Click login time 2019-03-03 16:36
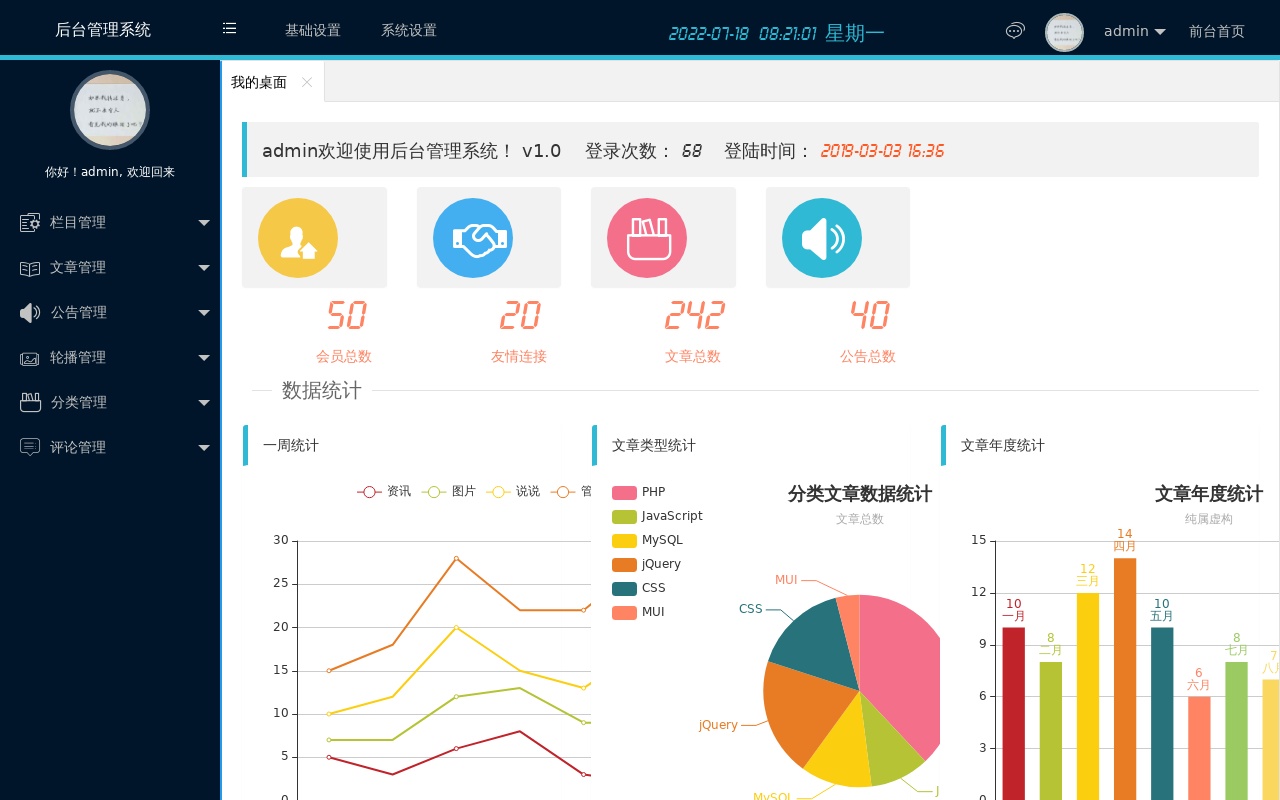 pyautogui.click(x=882, y=151)
